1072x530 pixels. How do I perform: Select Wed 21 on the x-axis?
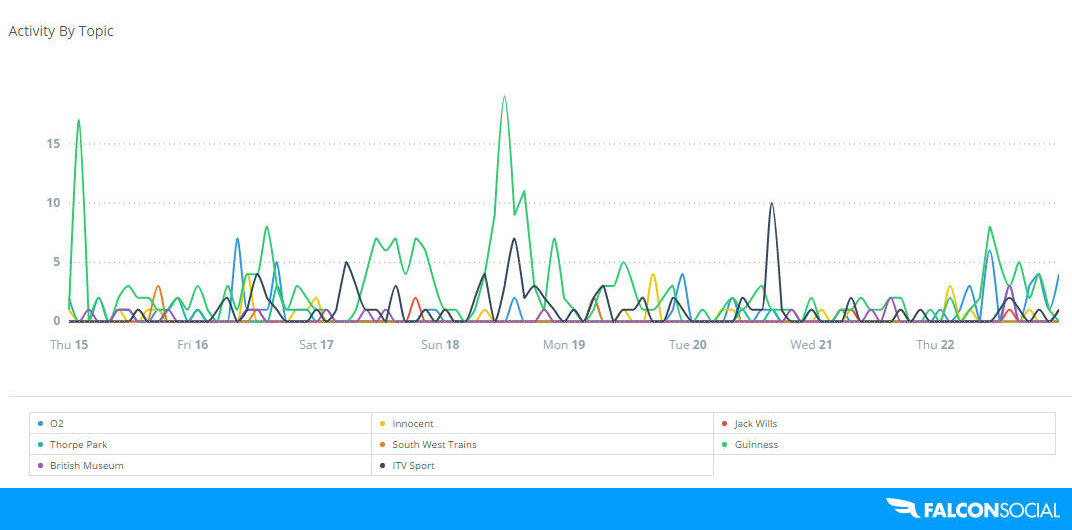[811, 345]
